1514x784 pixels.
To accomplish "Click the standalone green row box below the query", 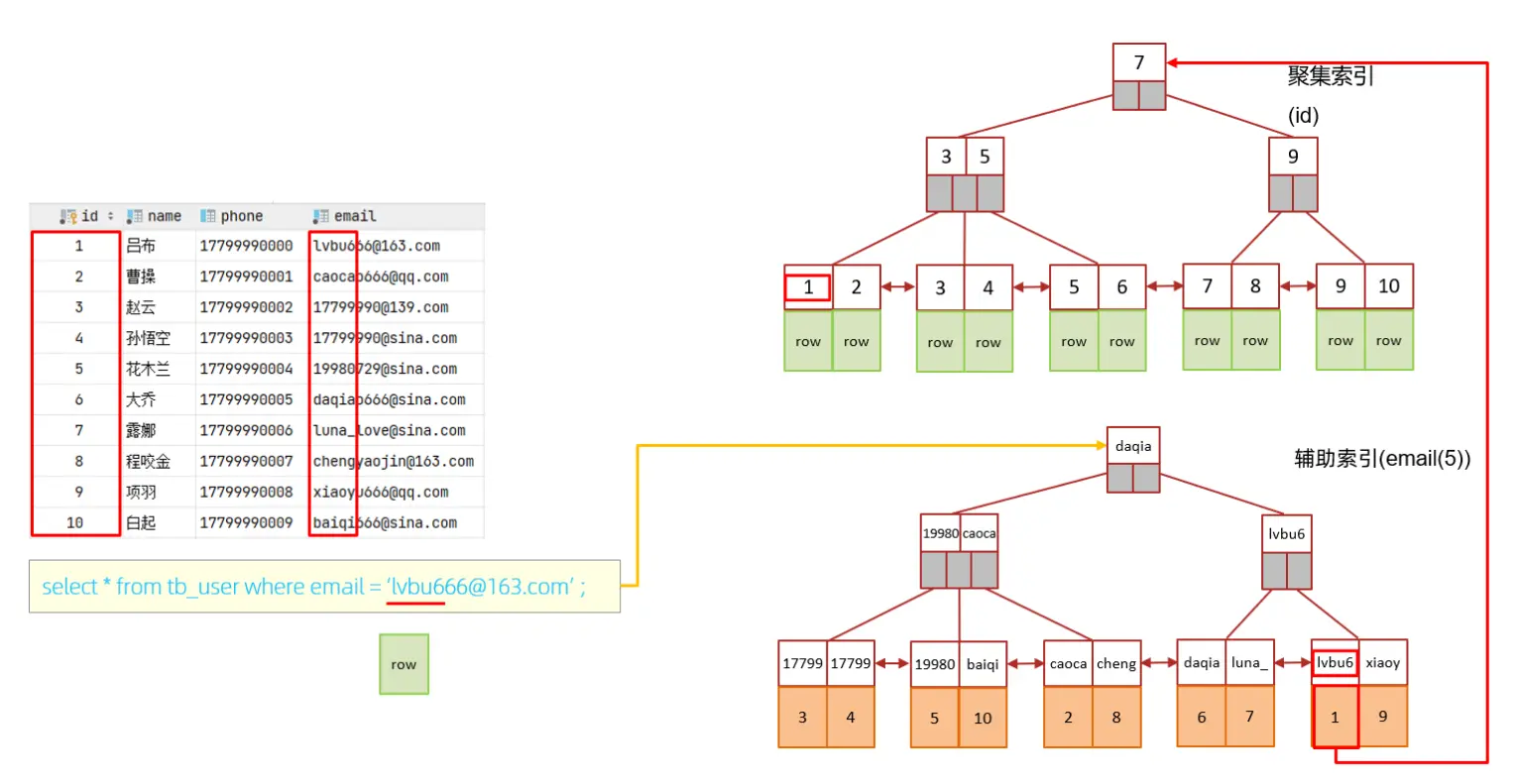I will tap(404, 664).
